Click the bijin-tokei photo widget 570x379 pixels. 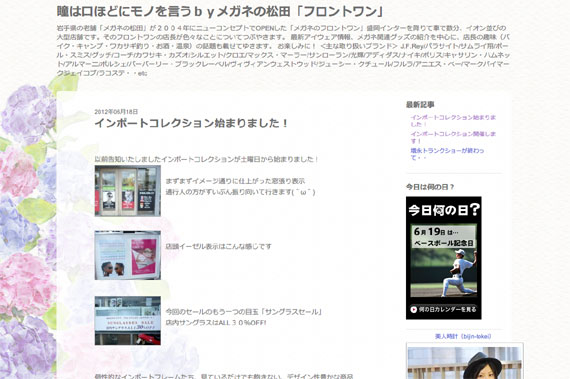(465, 360)
